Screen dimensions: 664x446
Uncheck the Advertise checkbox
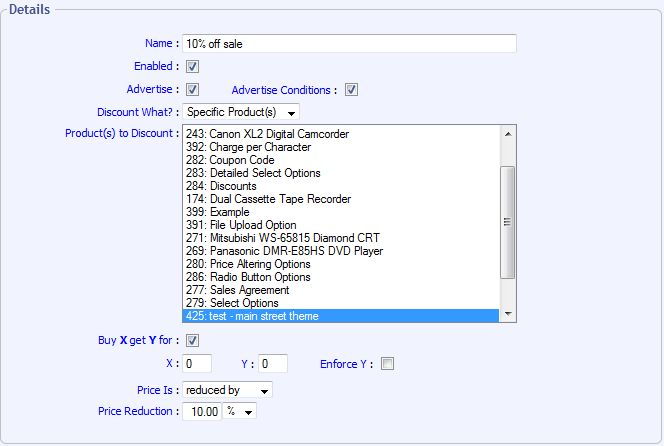[x=192, y=90]
